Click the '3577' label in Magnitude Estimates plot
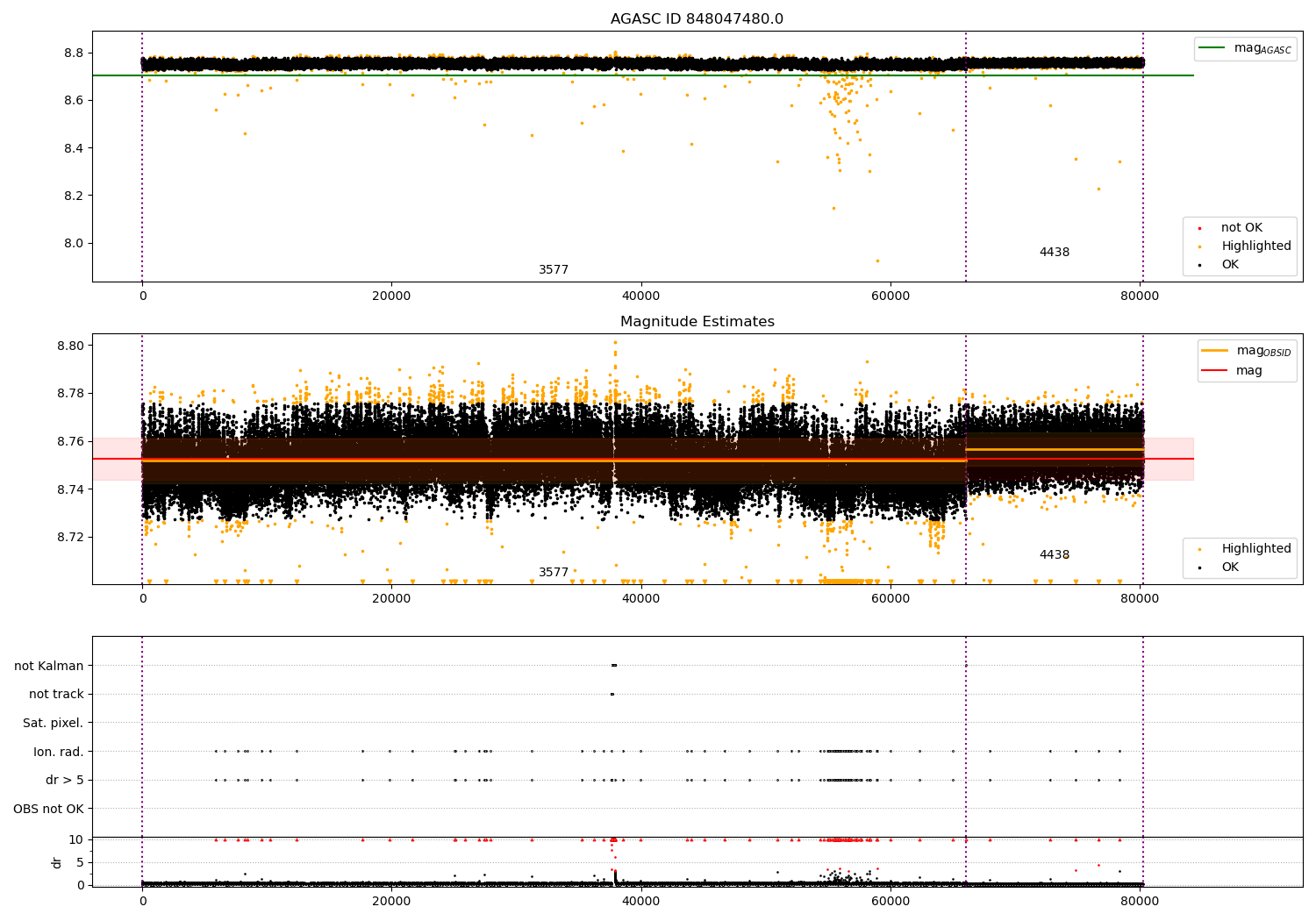 554,573
